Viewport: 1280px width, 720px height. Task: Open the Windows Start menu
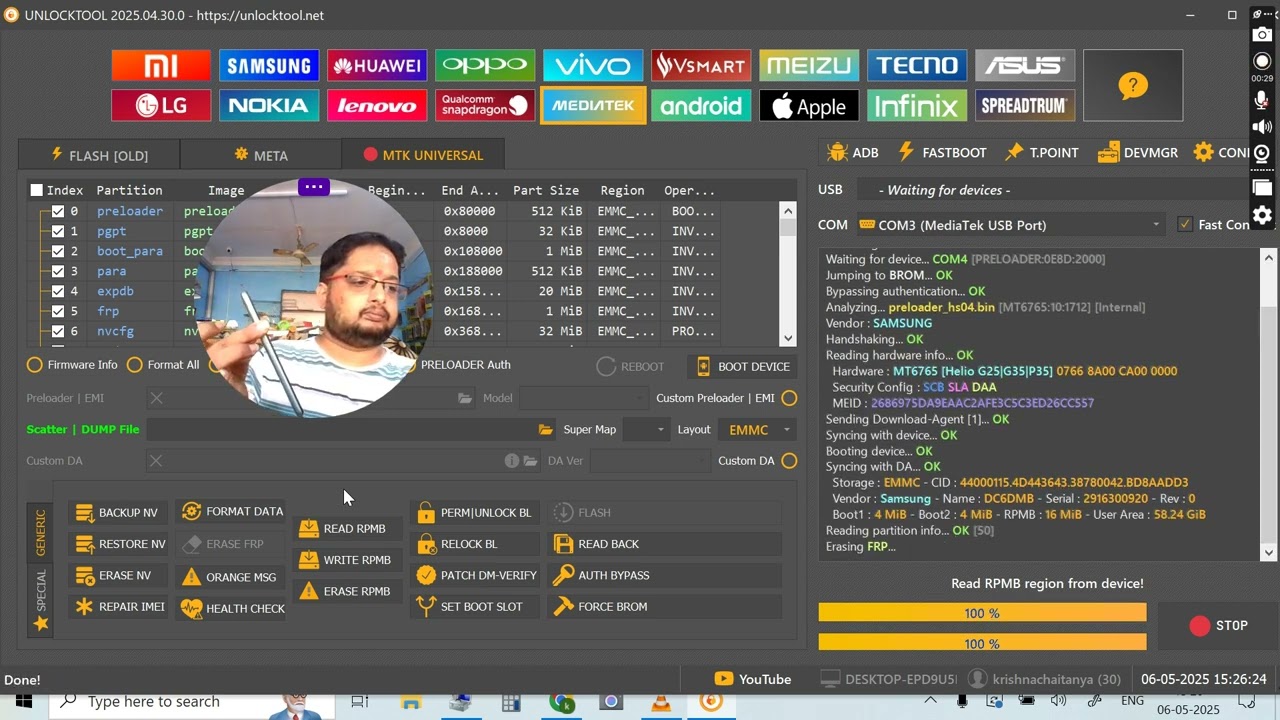pyautogui.click(x=23, y=702)
